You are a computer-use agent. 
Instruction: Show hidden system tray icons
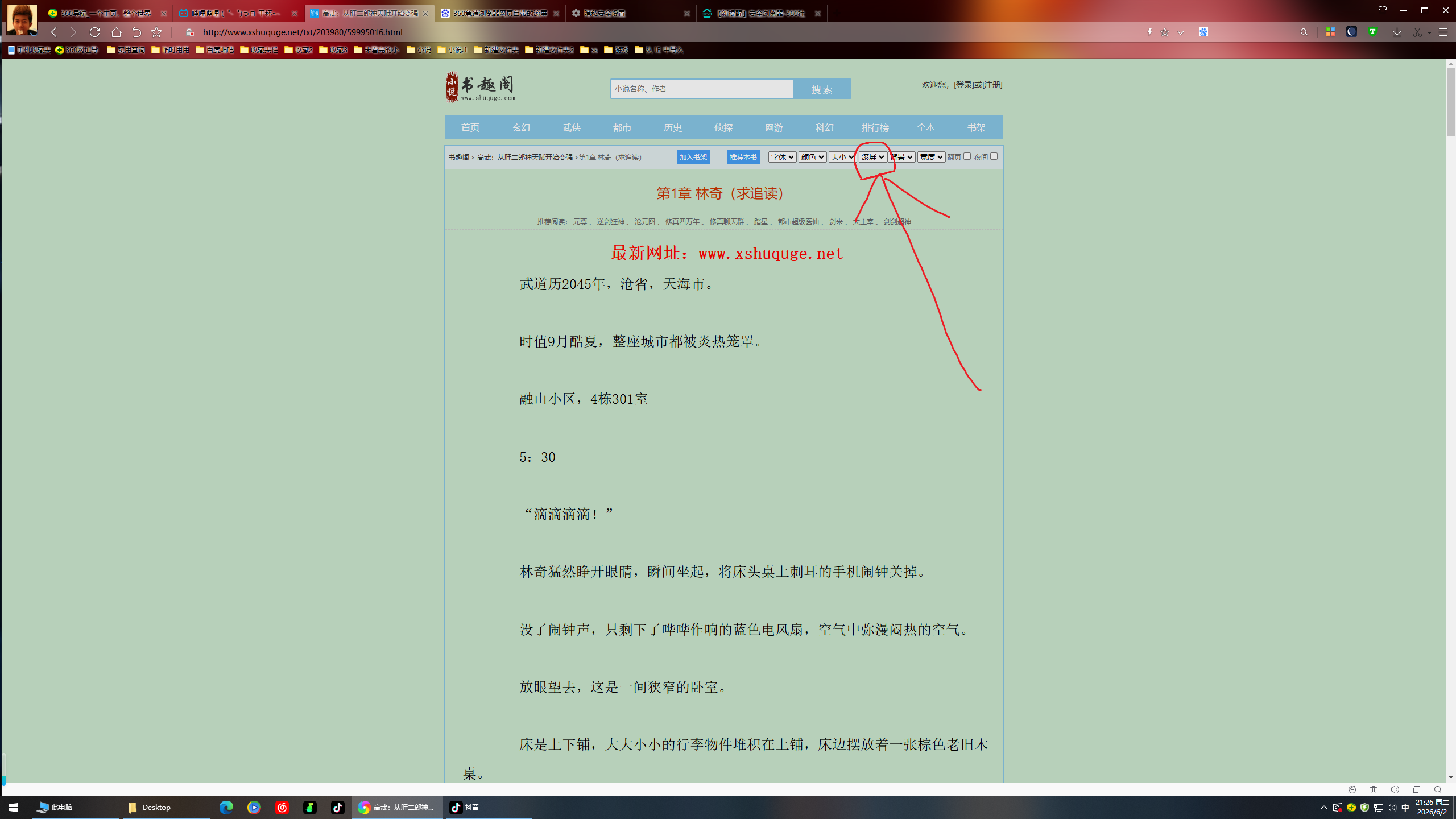click(x=1323, y=808)
